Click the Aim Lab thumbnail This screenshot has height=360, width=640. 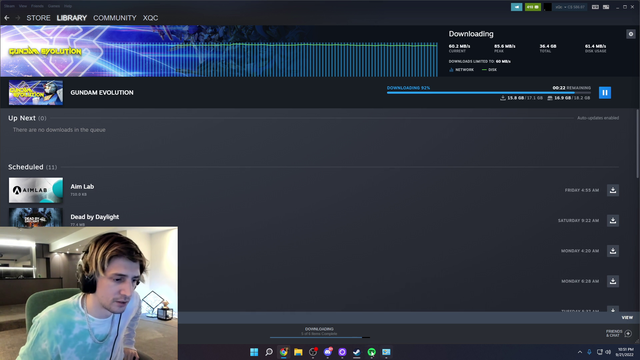click(36, 190)
